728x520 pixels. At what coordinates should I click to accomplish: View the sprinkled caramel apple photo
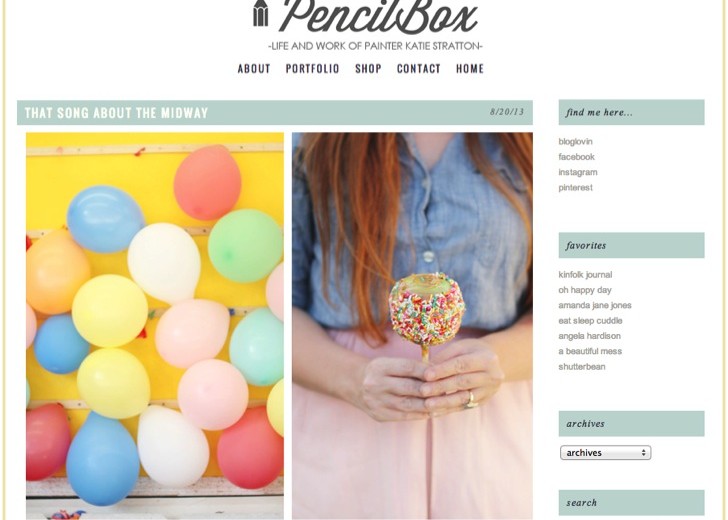412,326
